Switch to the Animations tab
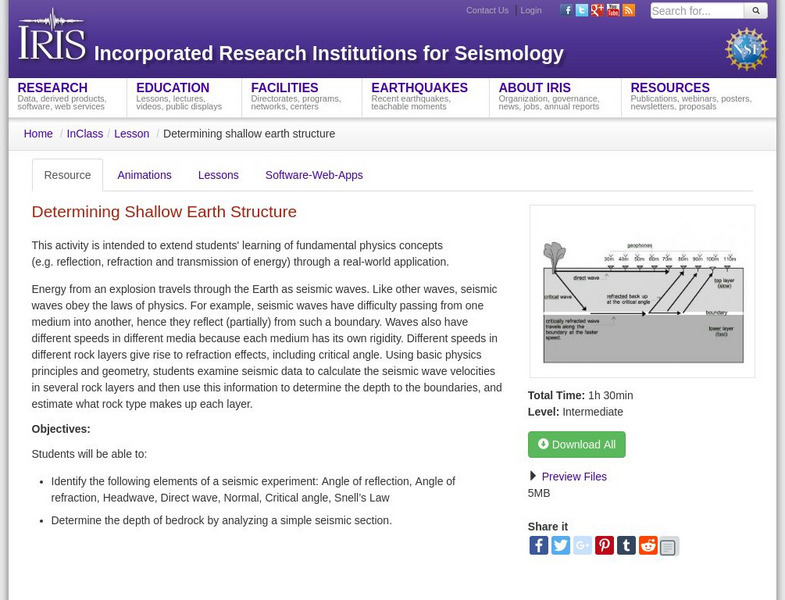785x600 pixels. point(144,175)
